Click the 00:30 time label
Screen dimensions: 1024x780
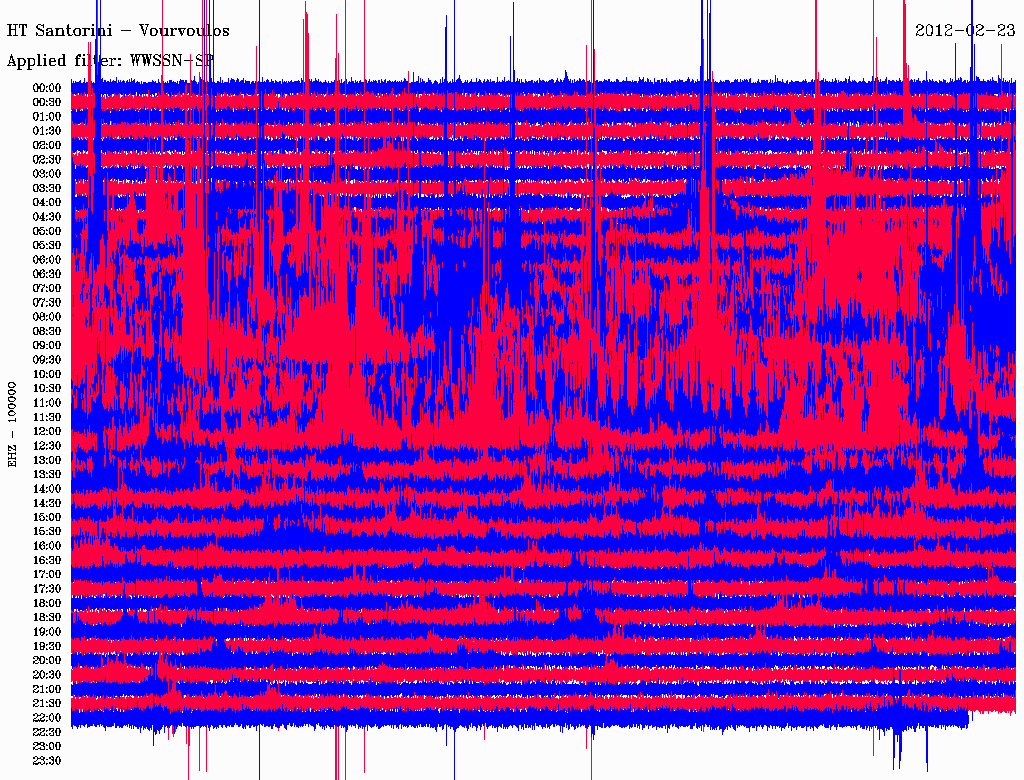coord(47,103)
